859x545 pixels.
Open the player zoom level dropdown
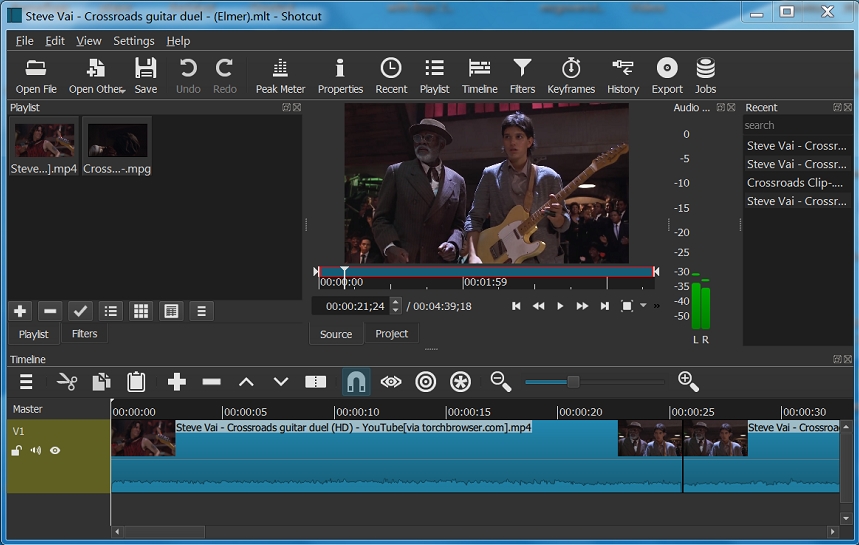(x=643, y=306)
